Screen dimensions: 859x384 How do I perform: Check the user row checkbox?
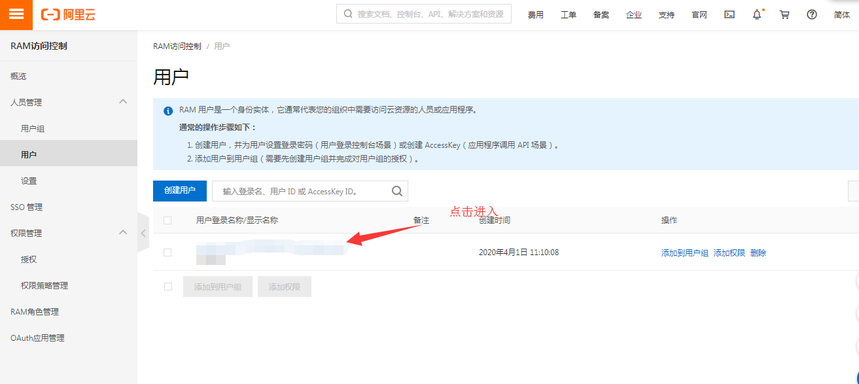point(168,253)
